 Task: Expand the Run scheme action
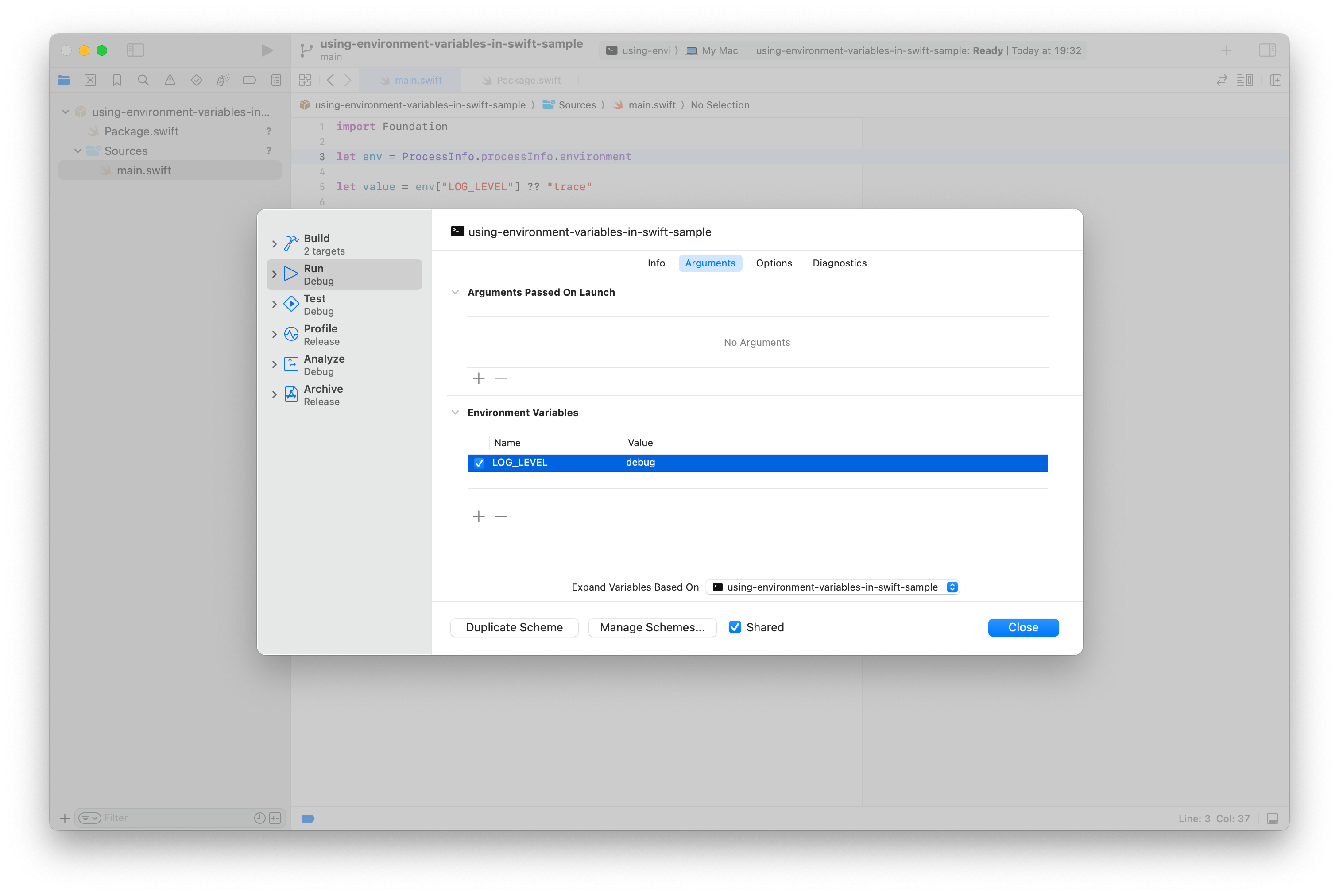pos(275,274)
